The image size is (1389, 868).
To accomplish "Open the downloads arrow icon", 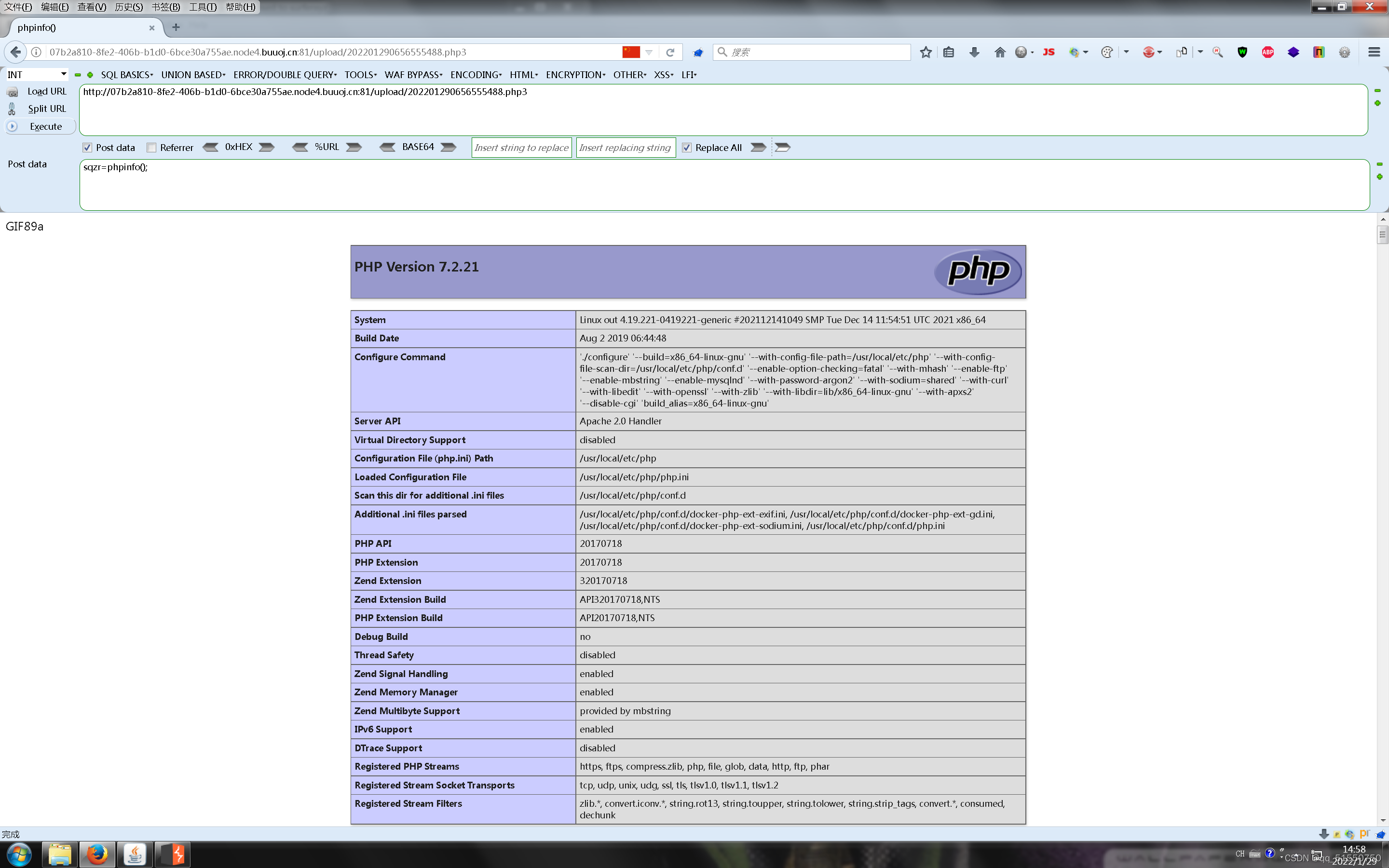I will [x=974, y=52].
